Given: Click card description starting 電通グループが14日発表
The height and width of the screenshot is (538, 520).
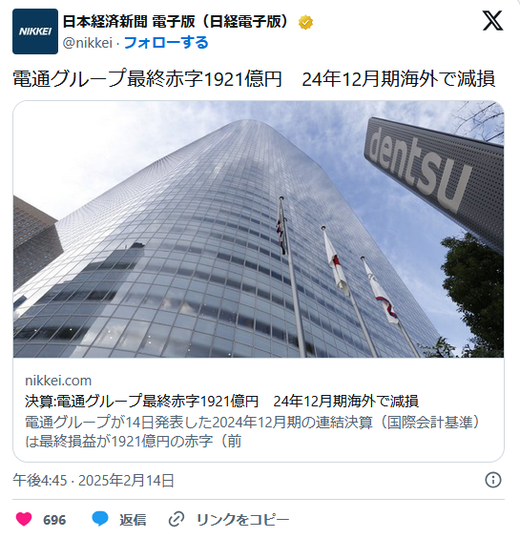Looking at the screenshot, I should pos(253,432).
